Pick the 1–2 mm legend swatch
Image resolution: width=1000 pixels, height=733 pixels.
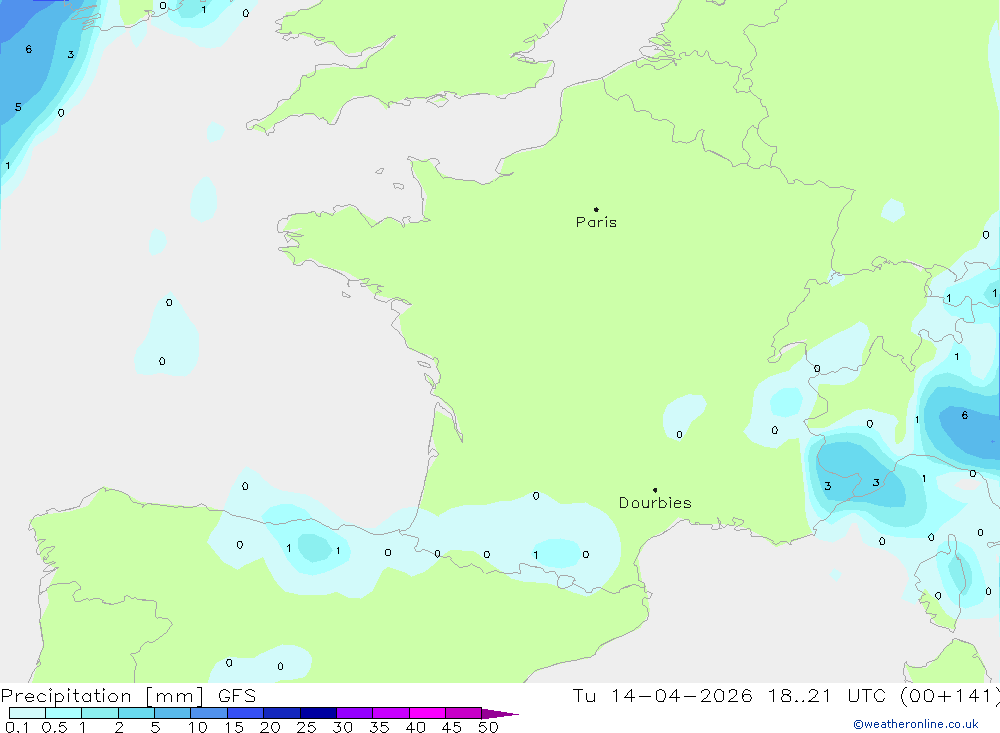click(x=99, y=713)
